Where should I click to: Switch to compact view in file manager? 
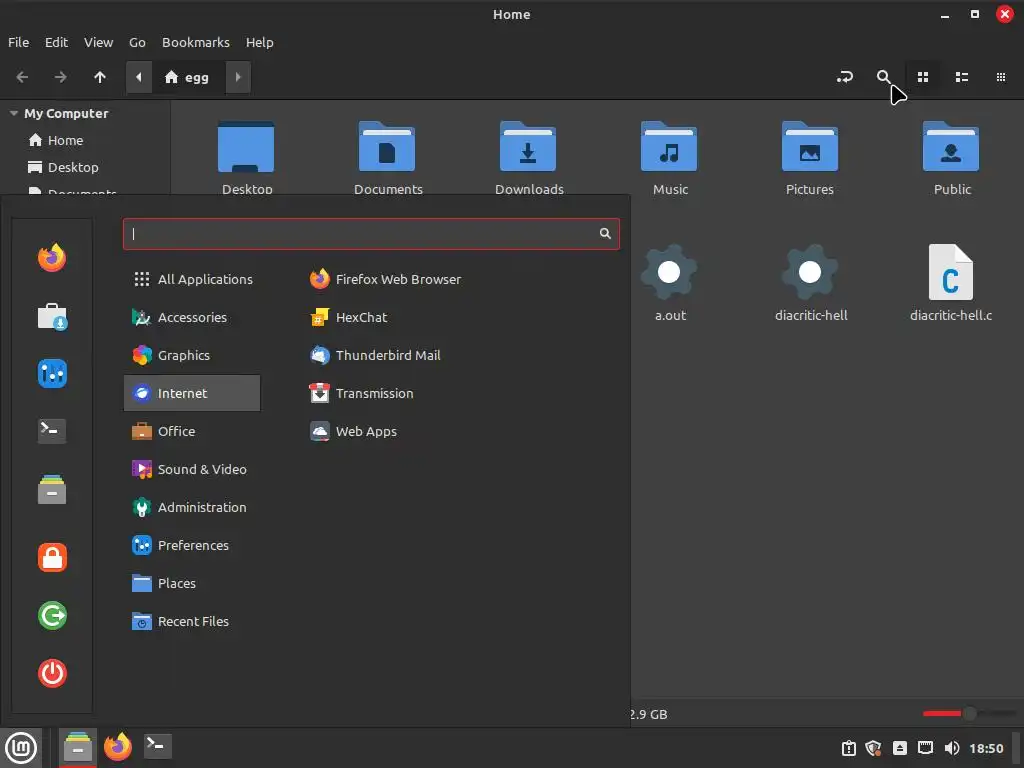click(x=1000, y=77)
